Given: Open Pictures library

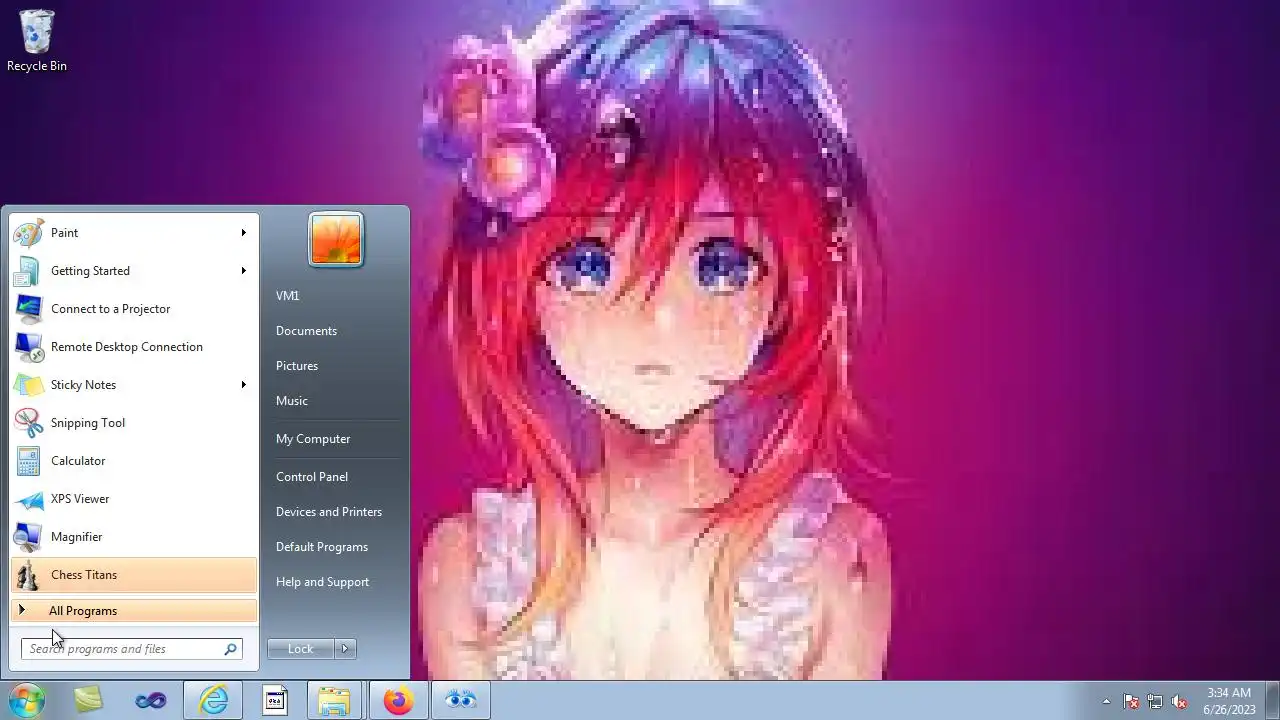Looking at the screenshot, I should pyautogui.click(x=297, y=366).
